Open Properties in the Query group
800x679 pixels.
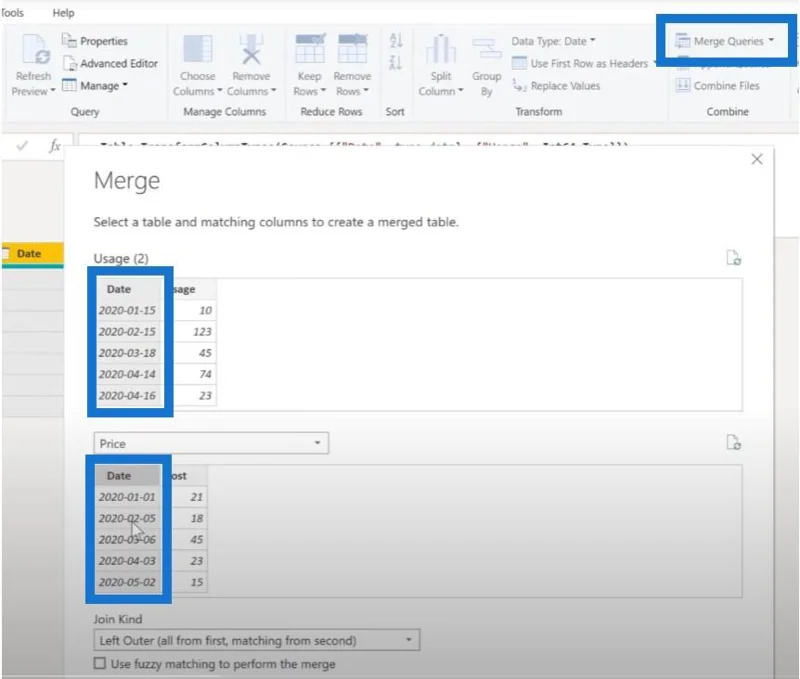94,41
